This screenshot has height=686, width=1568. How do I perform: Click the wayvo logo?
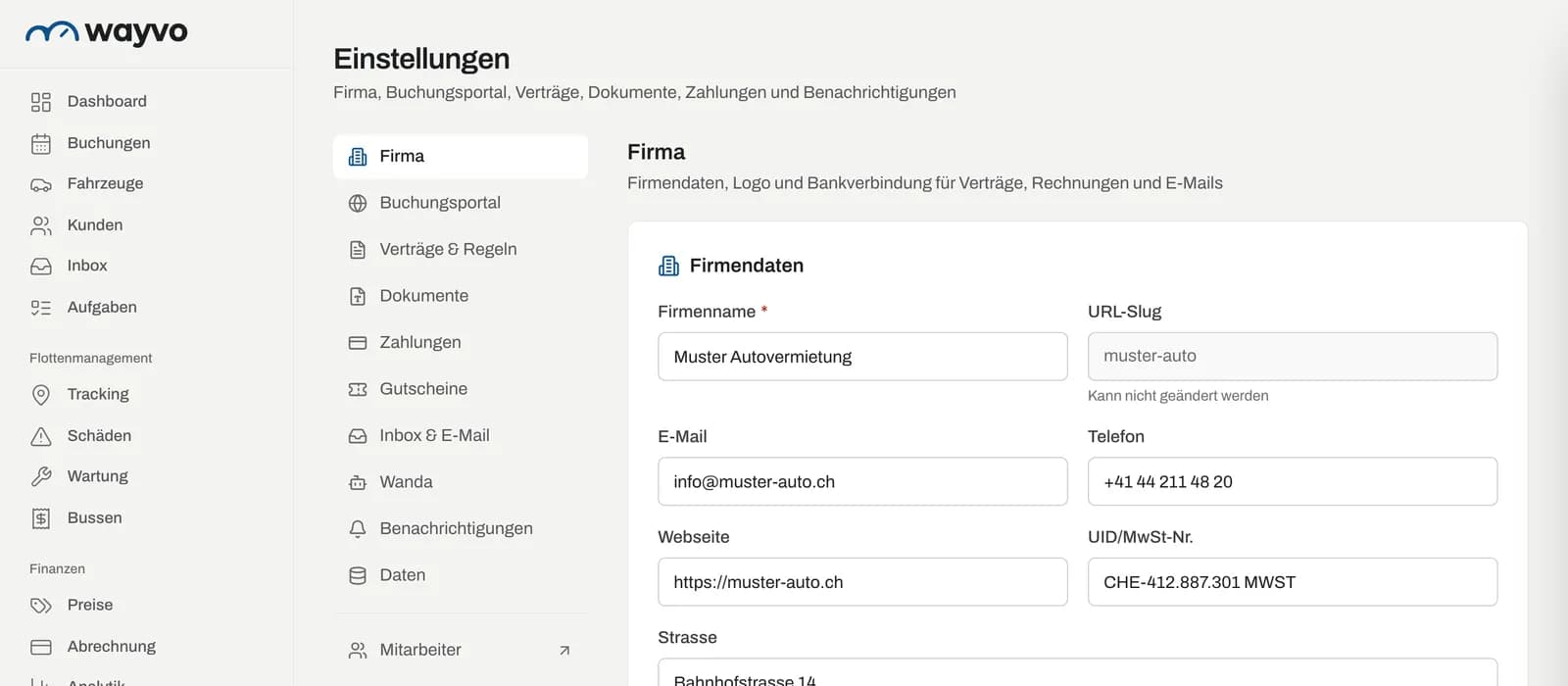pos(106,32)
